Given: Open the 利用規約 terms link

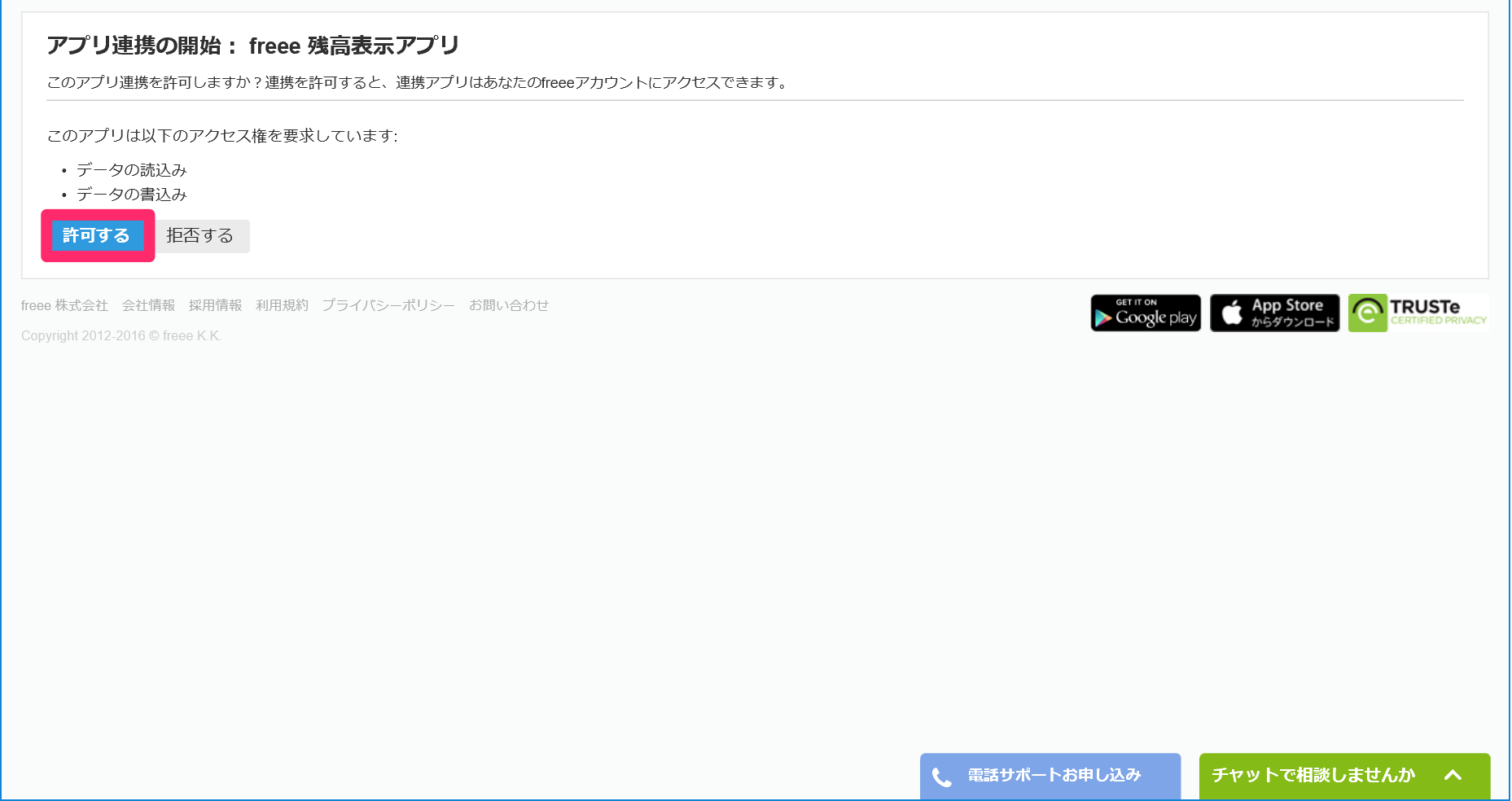Looking at the screenshot, I should click(x=283, y=305).
